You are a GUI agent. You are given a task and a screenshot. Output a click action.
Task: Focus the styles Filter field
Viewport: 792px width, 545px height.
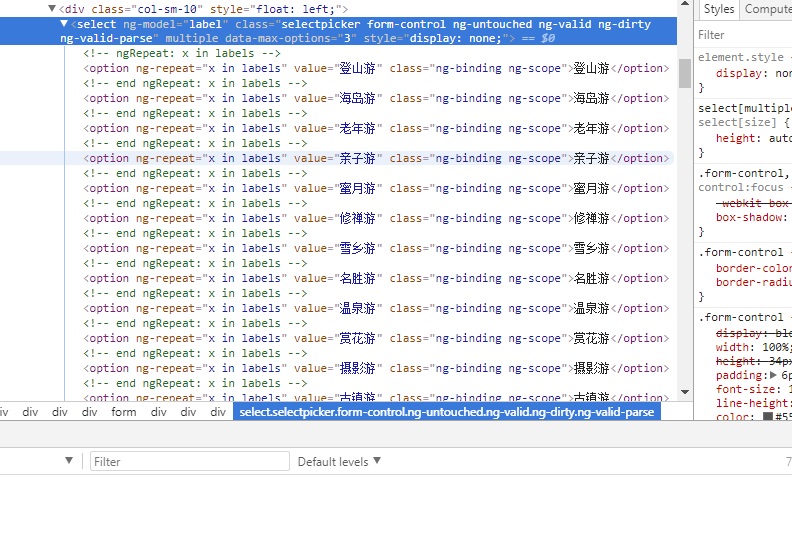click(x=744, y=35)
